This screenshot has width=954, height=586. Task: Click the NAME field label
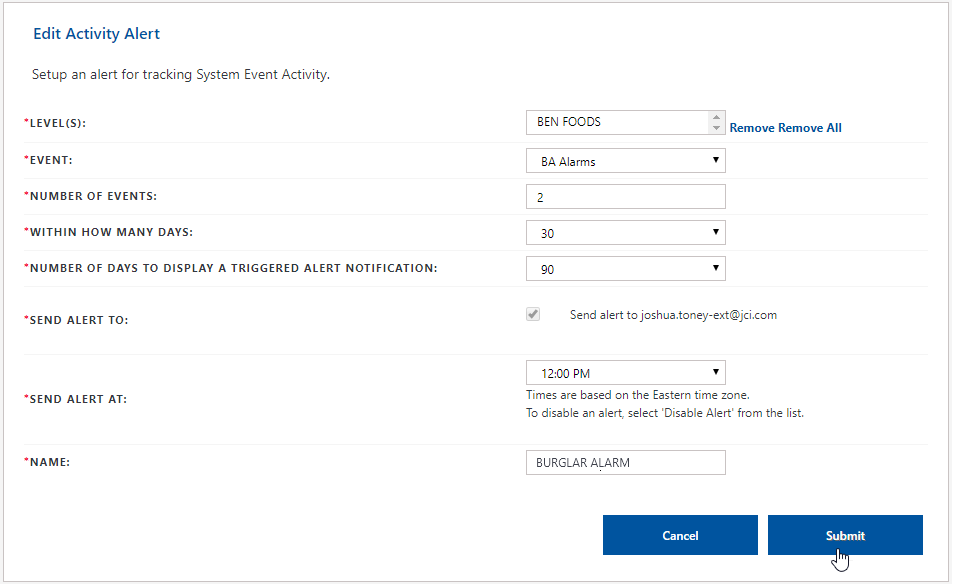(x=51, y=462)
